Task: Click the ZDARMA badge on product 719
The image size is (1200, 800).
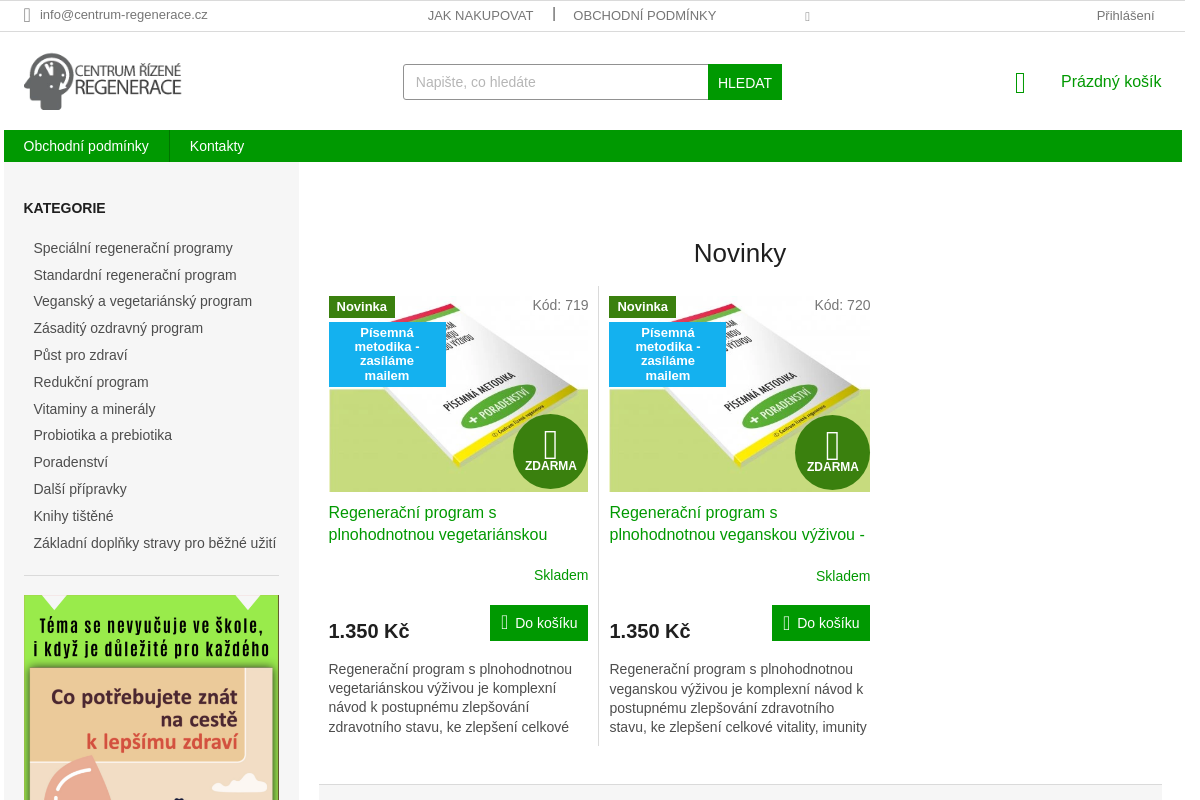Action: coord(549,452)
